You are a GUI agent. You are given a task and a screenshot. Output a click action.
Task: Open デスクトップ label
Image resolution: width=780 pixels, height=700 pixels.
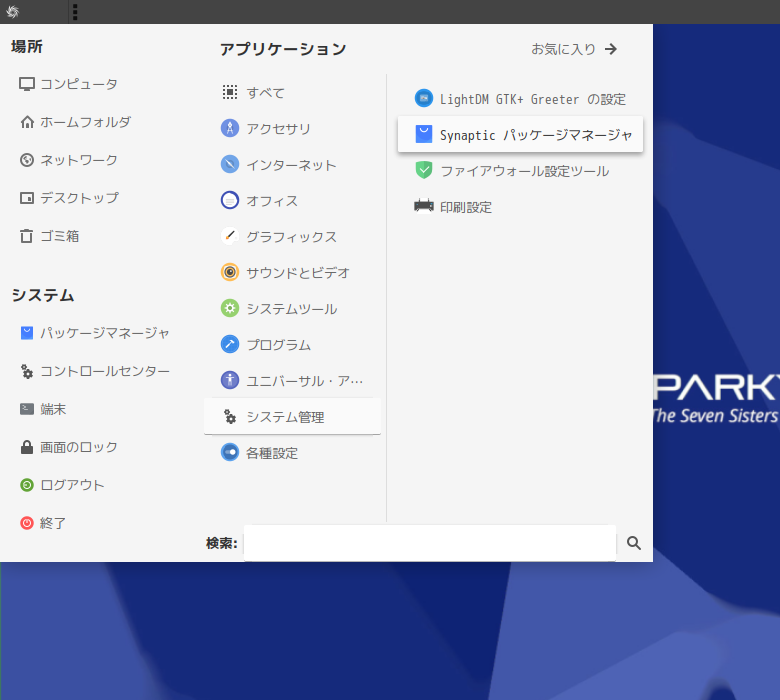(79, 198)
